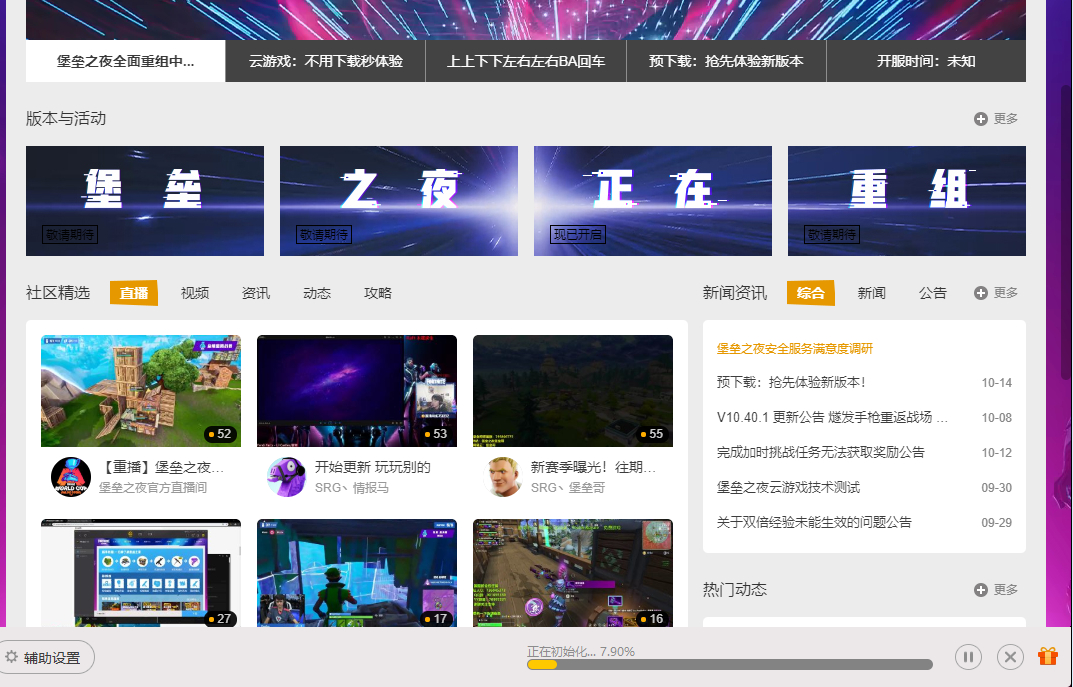Open the 预下载：抢先体验新版本！ news item
The image size is (1073, 687).
click(792, 383)
